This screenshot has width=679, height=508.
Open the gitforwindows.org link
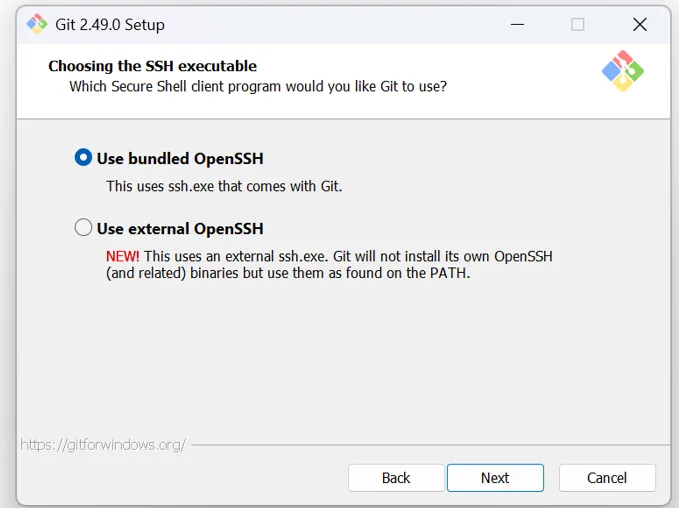103,444
